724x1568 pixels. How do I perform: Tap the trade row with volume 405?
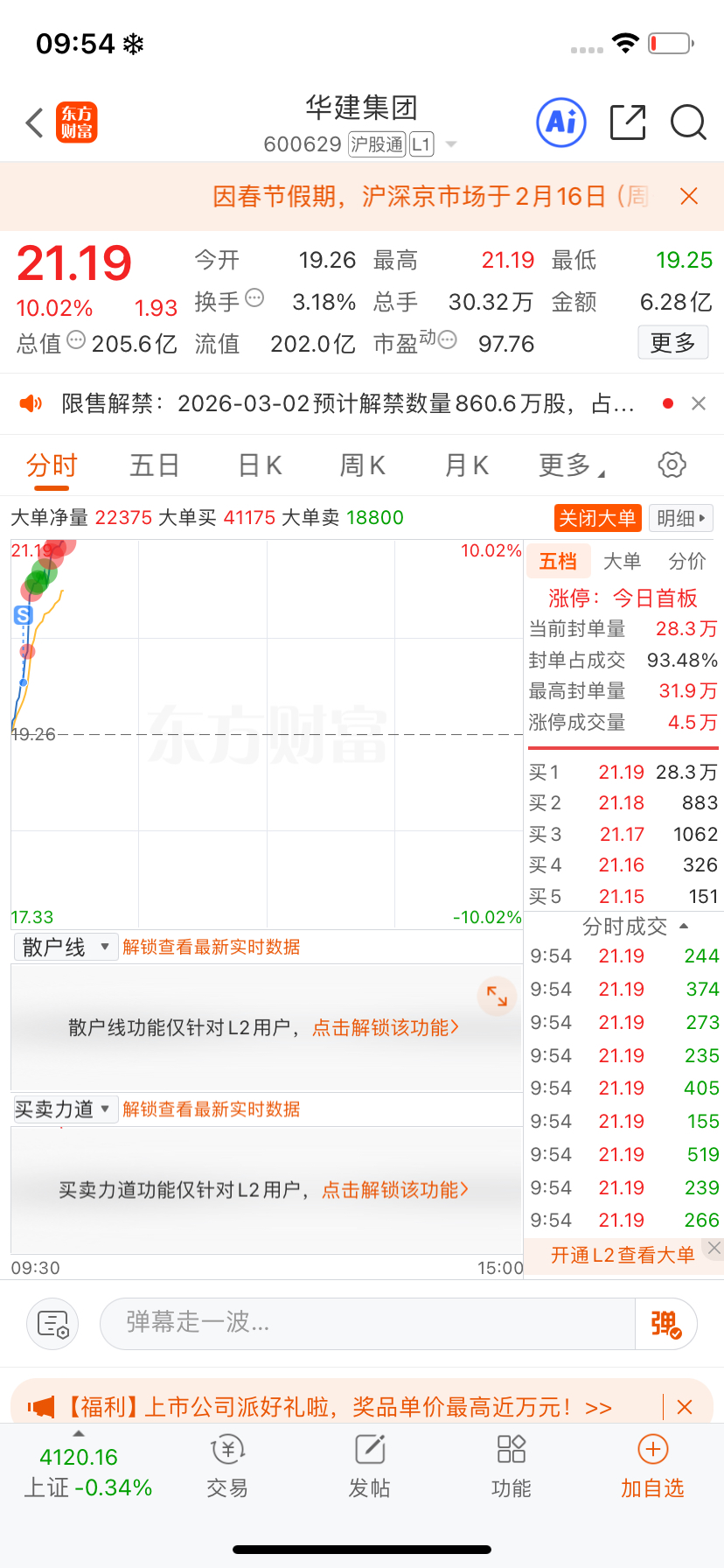click(x=623, y=1088)
